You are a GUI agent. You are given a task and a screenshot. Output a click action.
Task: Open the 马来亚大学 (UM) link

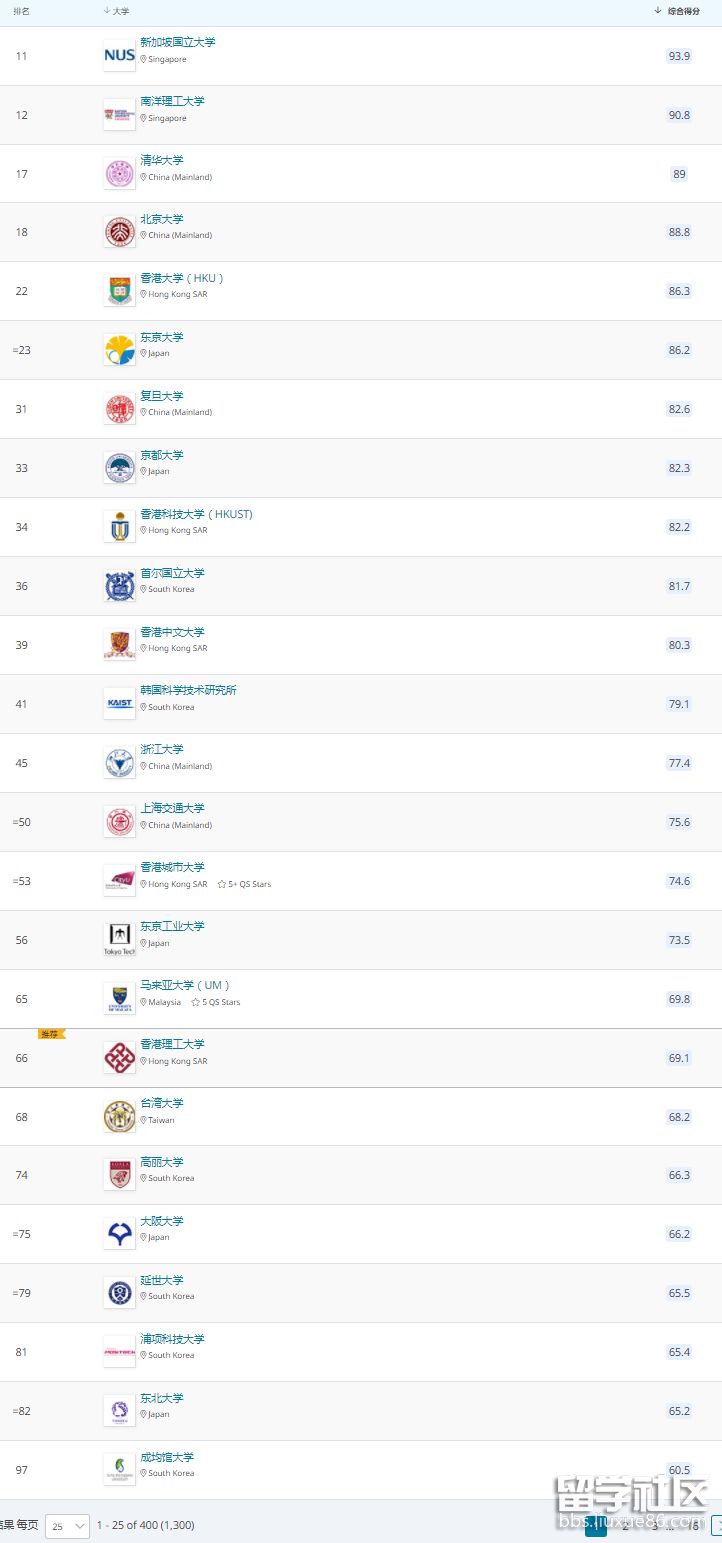pyautogui.click(x=185, y=985)
